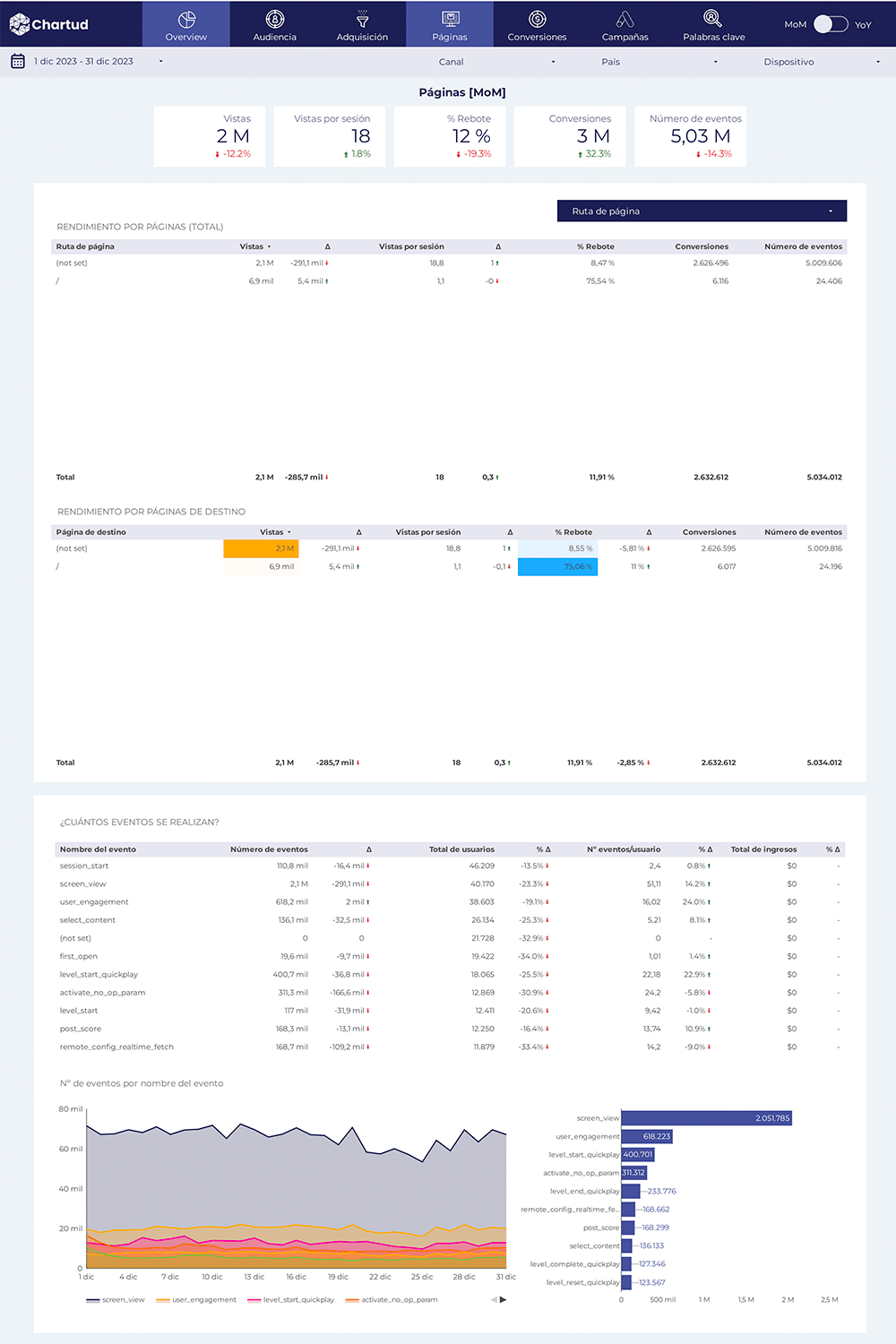Toggle user_engagement series in chart legend
The height and width of the screenshot is (1344, 896).
[x=196, y=1300]
